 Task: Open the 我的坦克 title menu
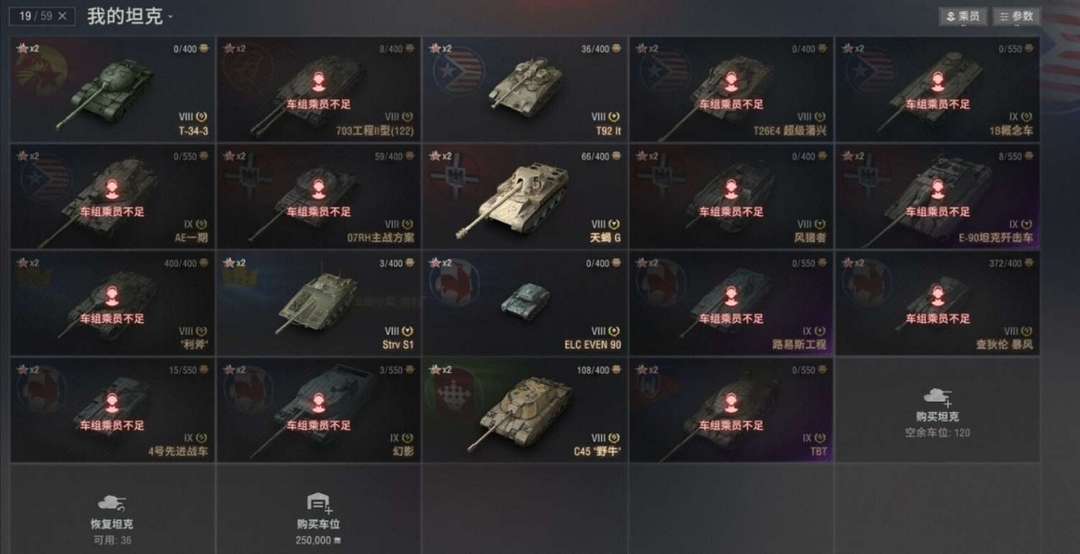[125, 17]
